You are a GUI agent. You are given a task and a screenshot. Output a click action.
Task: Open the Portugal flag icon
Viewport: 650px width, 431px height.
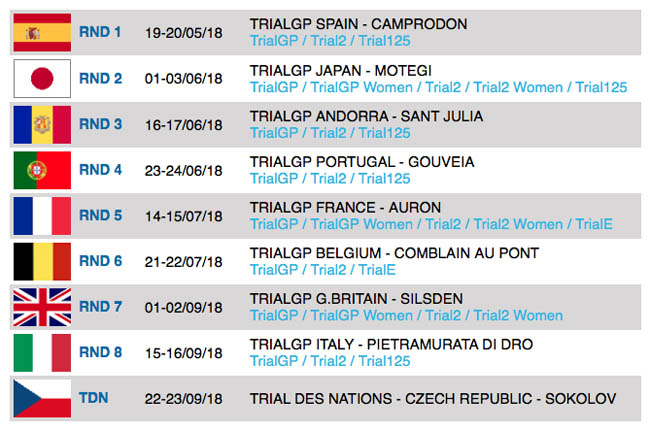coord(42,170)
